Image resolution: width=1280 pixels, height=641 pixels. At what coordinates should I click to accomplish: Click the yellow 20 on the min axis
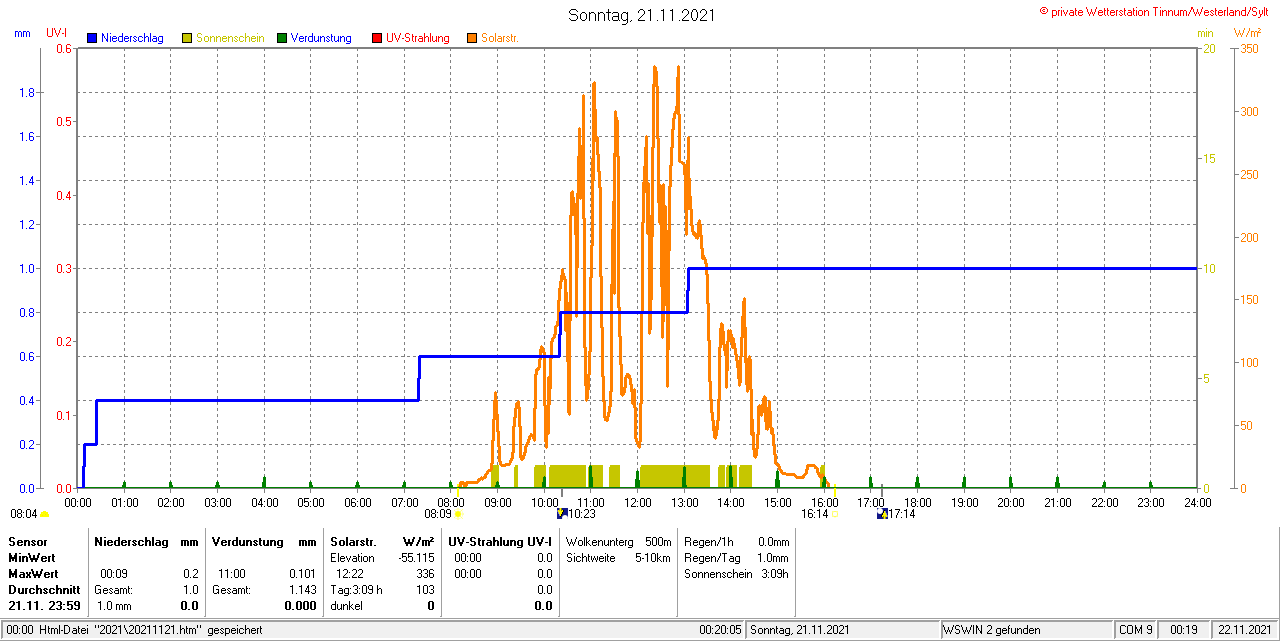(1209, 48)
